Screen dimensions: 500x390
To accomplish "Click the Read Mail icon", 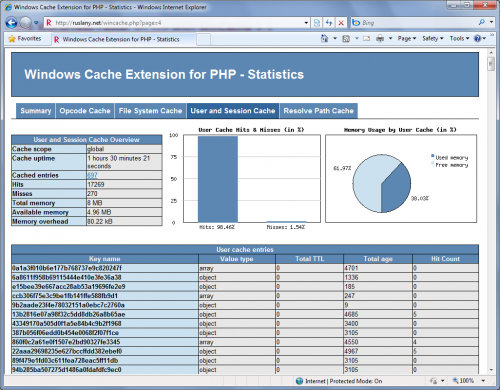I will click(x=366, y=39).
